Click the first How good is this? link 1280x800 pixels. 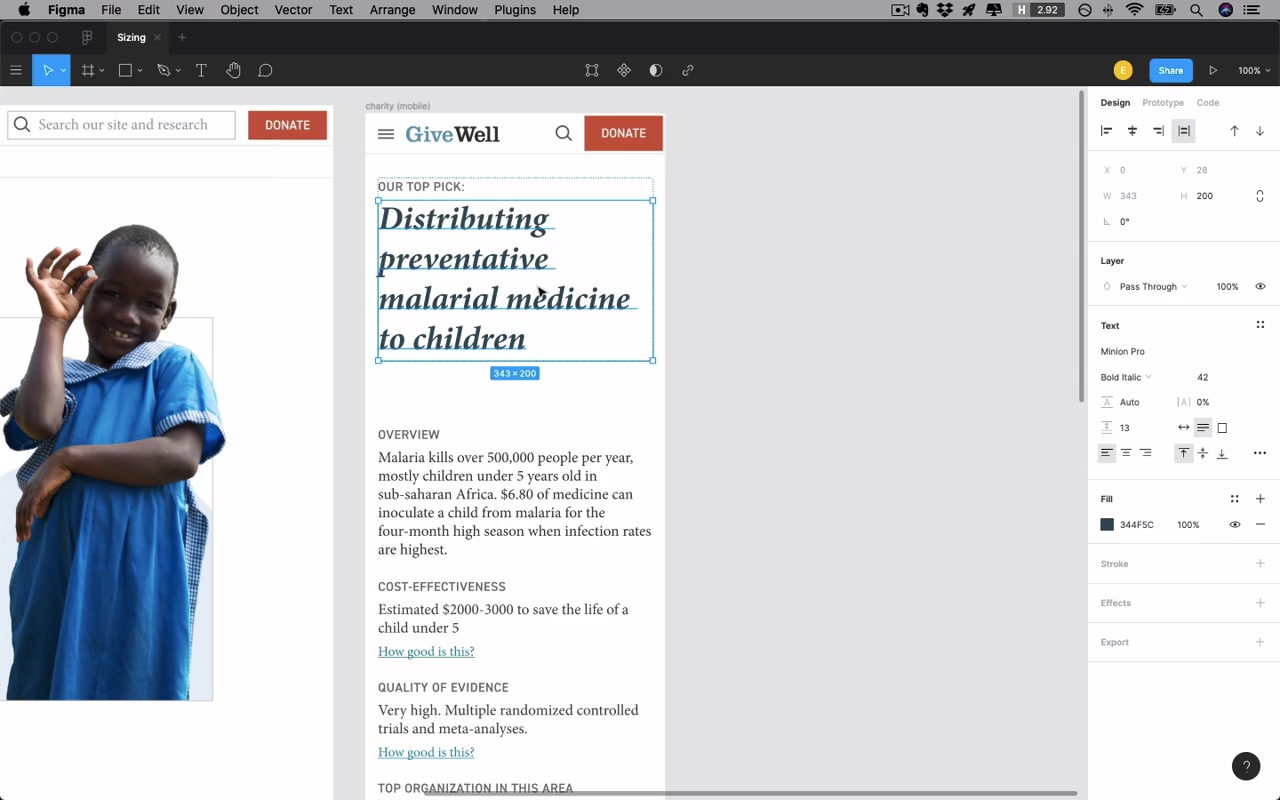[426, 652]
